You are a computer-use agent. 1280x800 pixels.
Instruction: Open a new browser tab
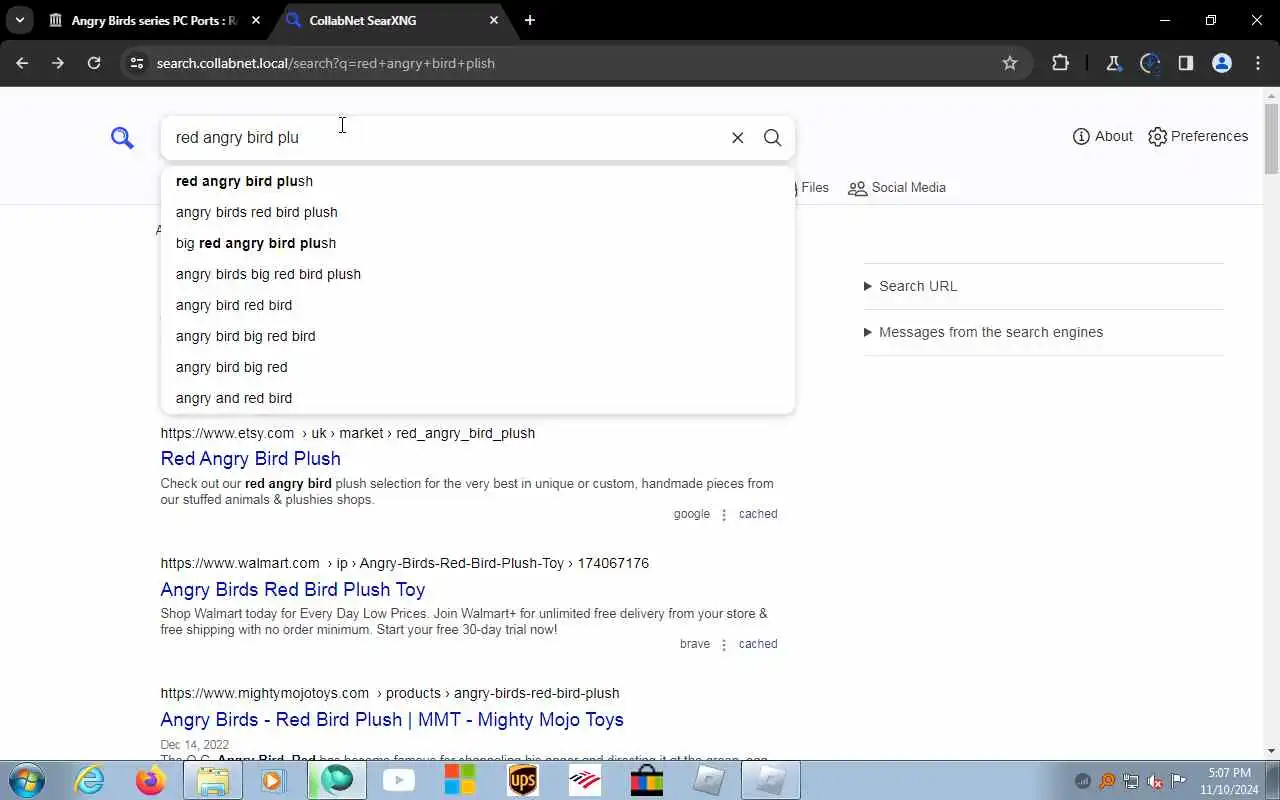pos(530,20)
